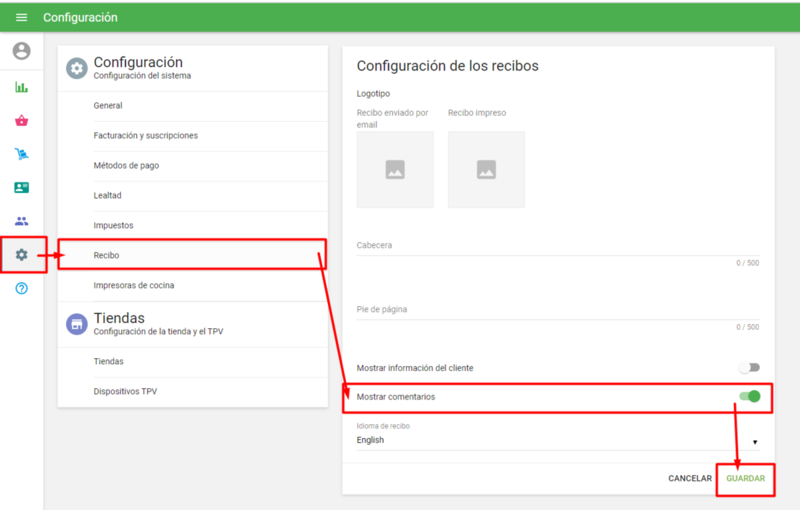Disable the Mostrar comentarios toggle
This screenshot has width=800, height=510.
[x=749, y=397]
